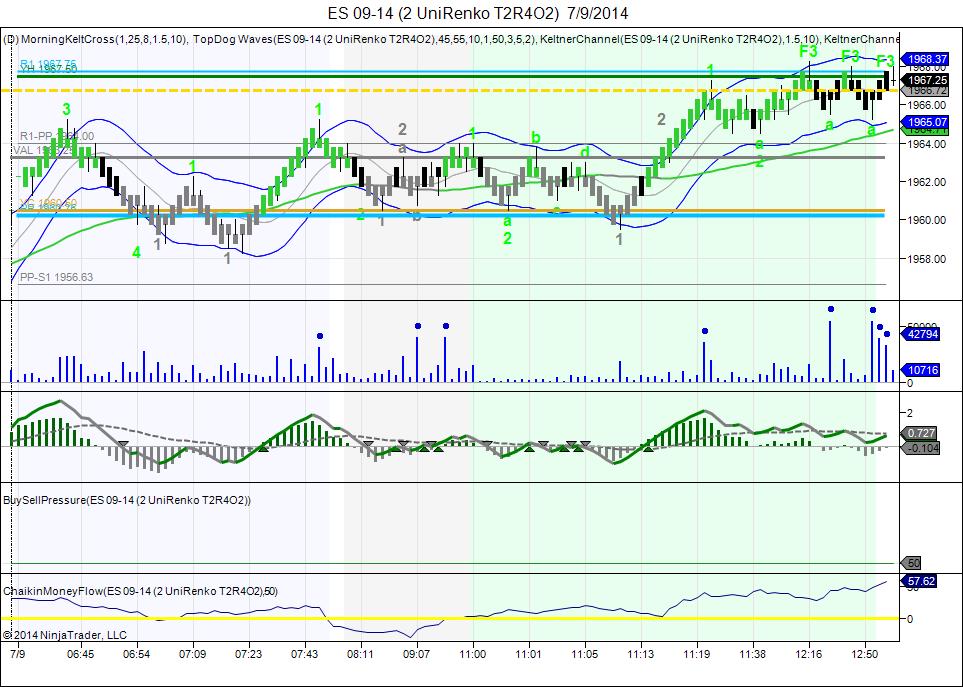Click the 06:54 time axis label

tap(136, 654)
